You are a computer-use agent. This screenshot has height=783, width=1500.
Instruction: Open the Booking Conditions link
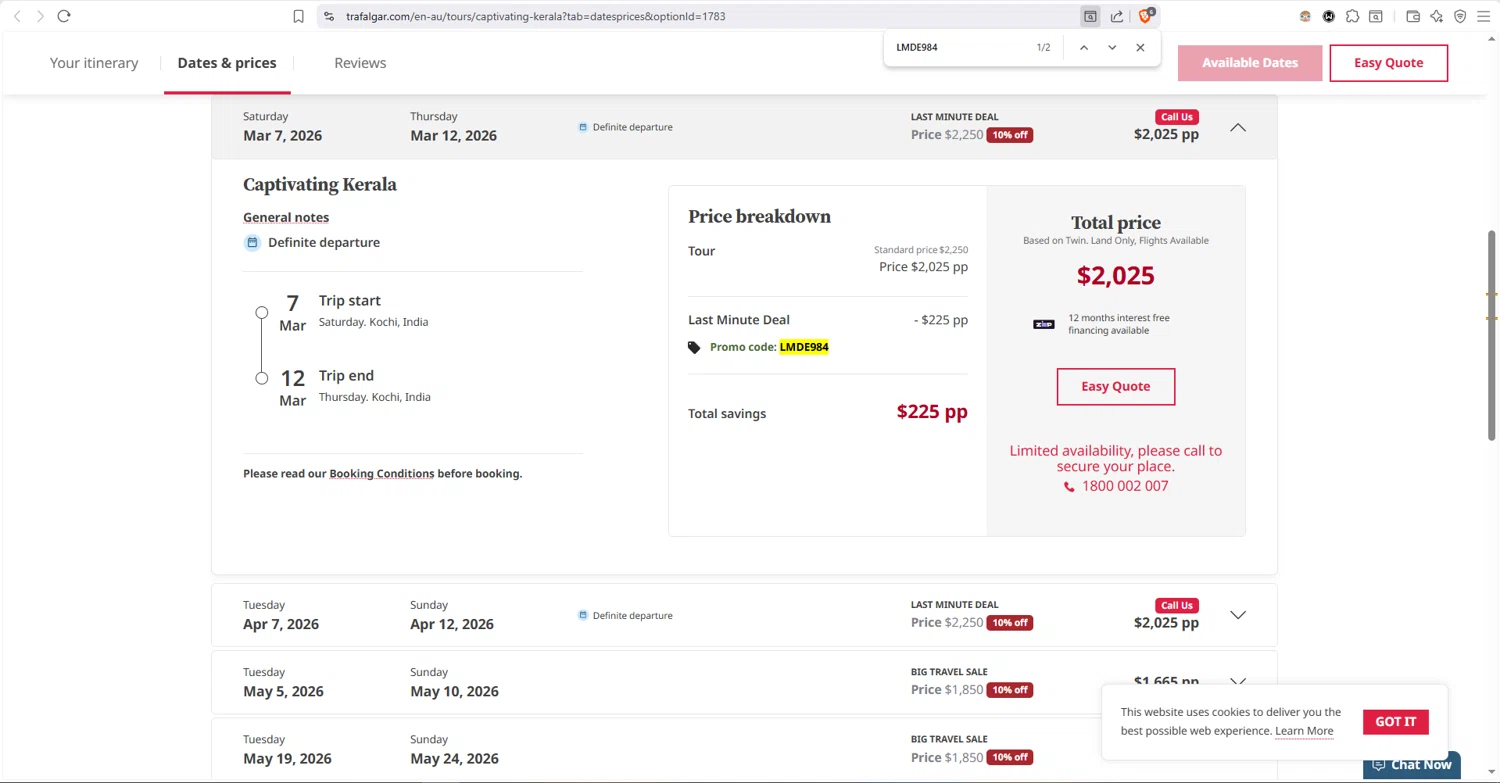click(x=382, y=473)
